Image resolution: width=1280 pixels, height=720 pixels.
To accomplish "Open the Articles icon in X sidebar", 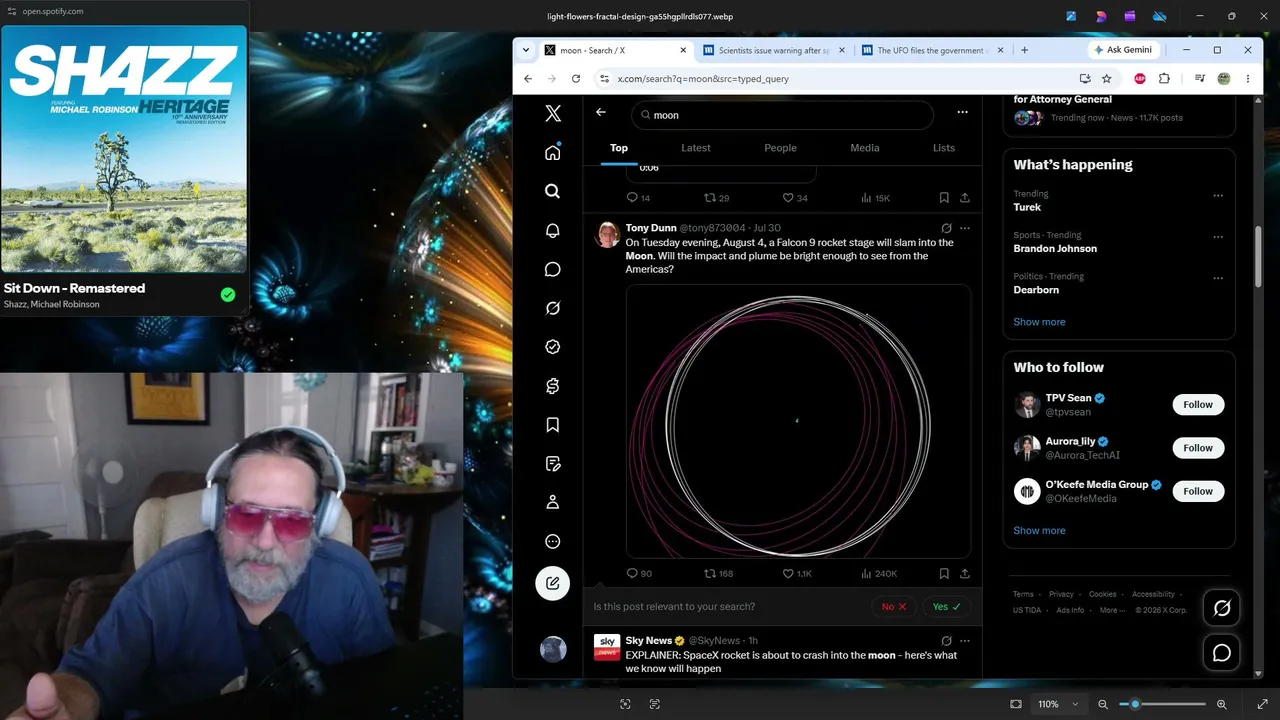I will pyautogui.click(x=552, y=464).
